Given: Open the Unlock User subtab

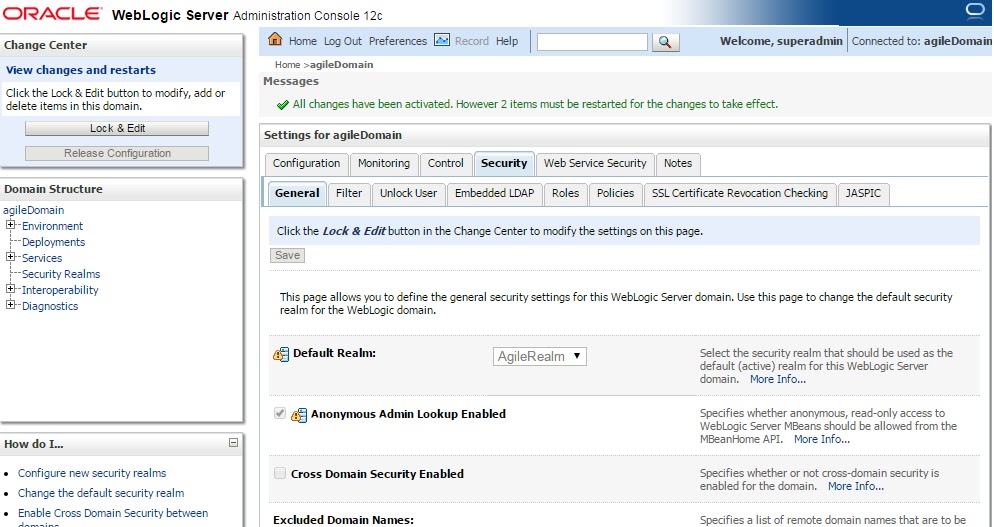Looking at the screenshot, I should (408, 193).
